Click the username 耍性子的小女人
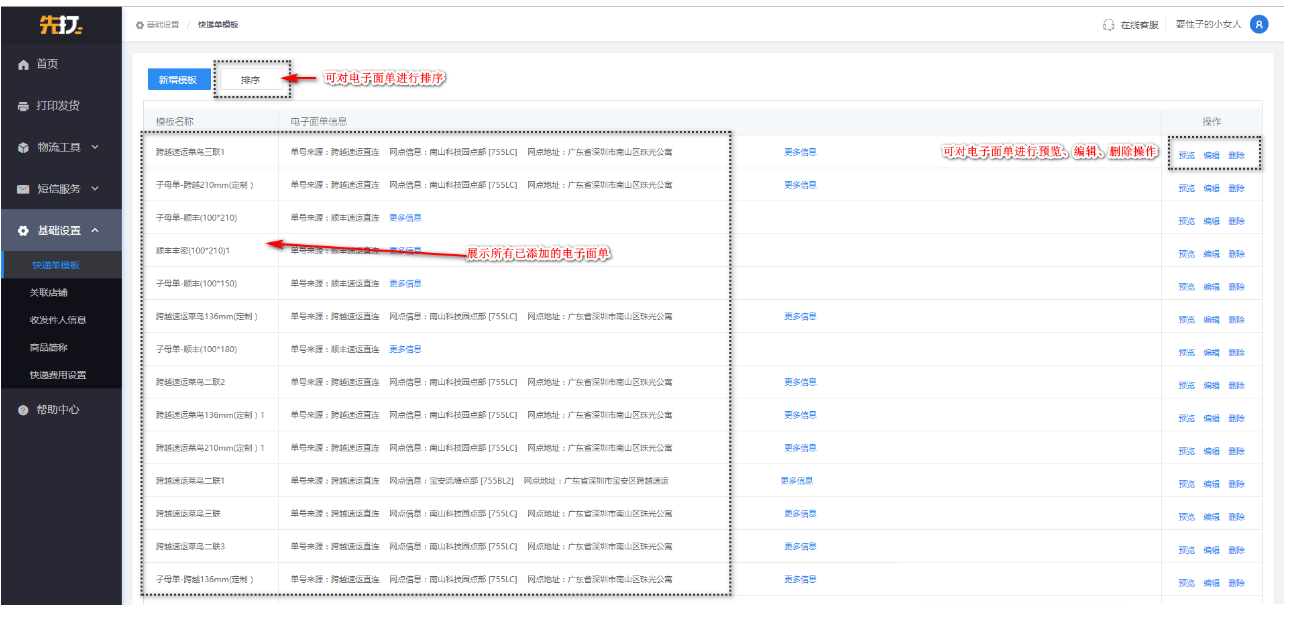Viewport: 1298px width, 619px height. point(1209,24)
